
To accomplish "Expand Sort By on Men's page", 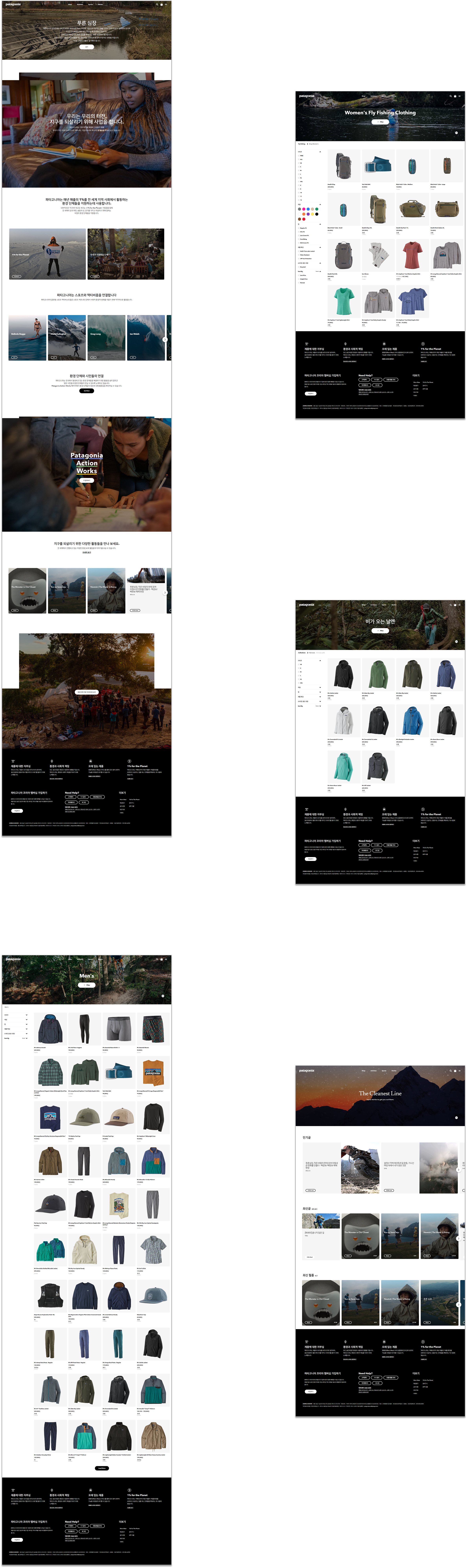I will [x=27, y=1038].
